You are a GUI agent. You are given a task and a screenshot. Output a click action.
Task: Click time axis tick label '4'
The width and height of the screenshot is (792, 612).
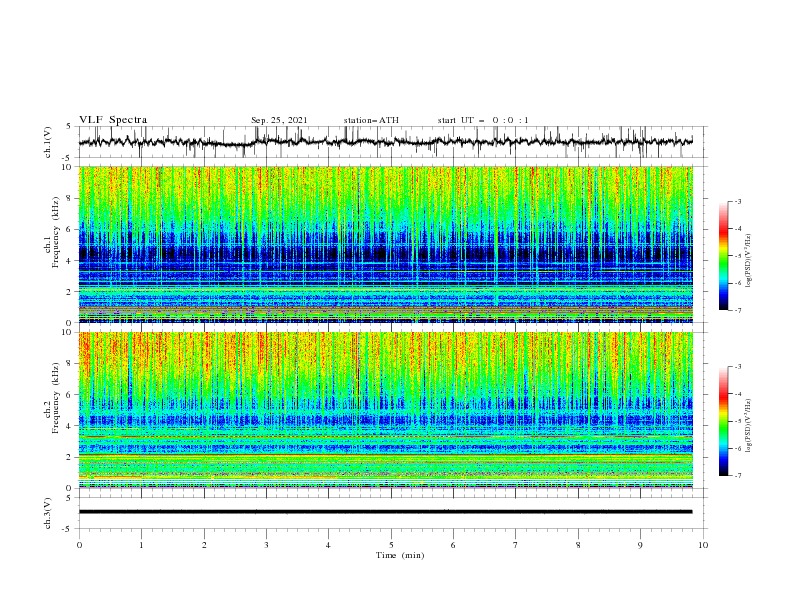click(328, 545)
